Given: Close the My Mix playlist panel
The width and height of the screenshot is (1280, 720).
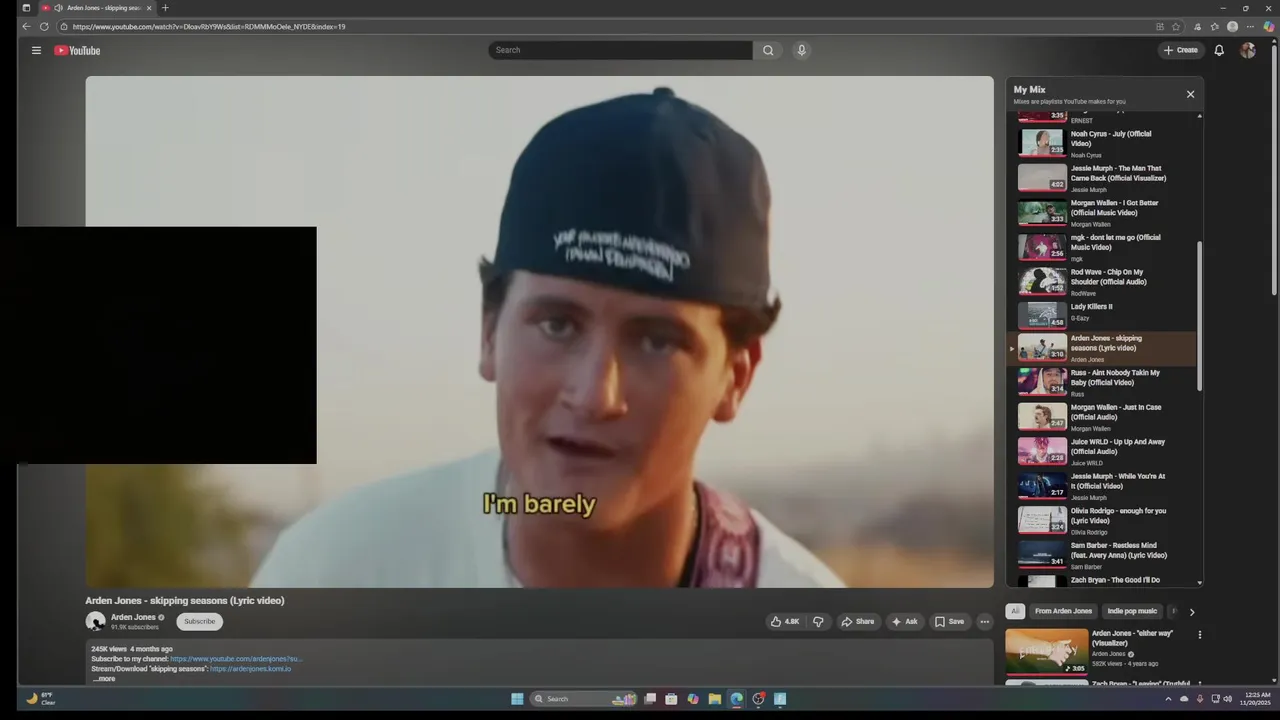Looking at the screenshot, I should click(x=1190, y=94).
